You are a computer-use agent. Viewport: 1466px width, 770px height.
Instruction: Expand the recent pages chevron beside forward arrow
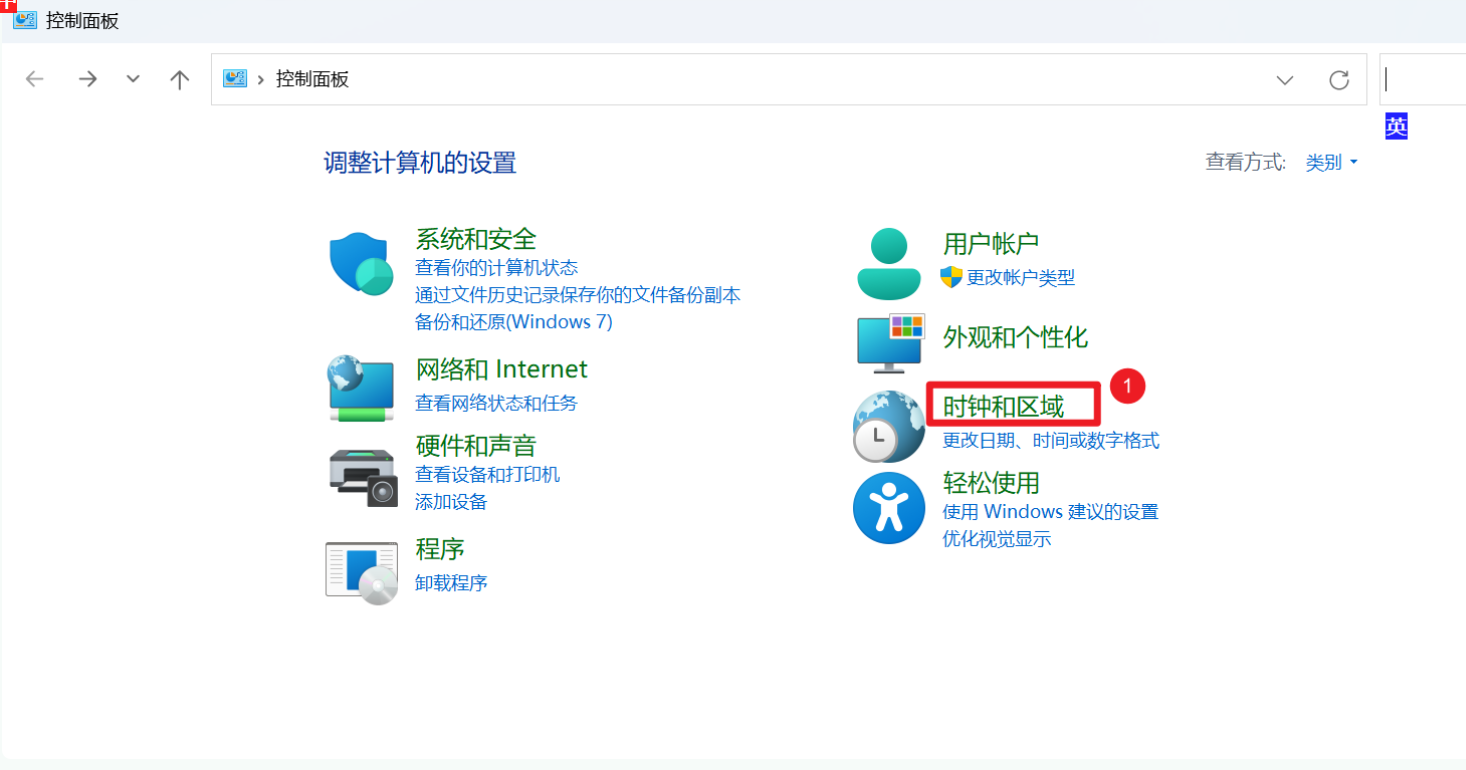132,79
